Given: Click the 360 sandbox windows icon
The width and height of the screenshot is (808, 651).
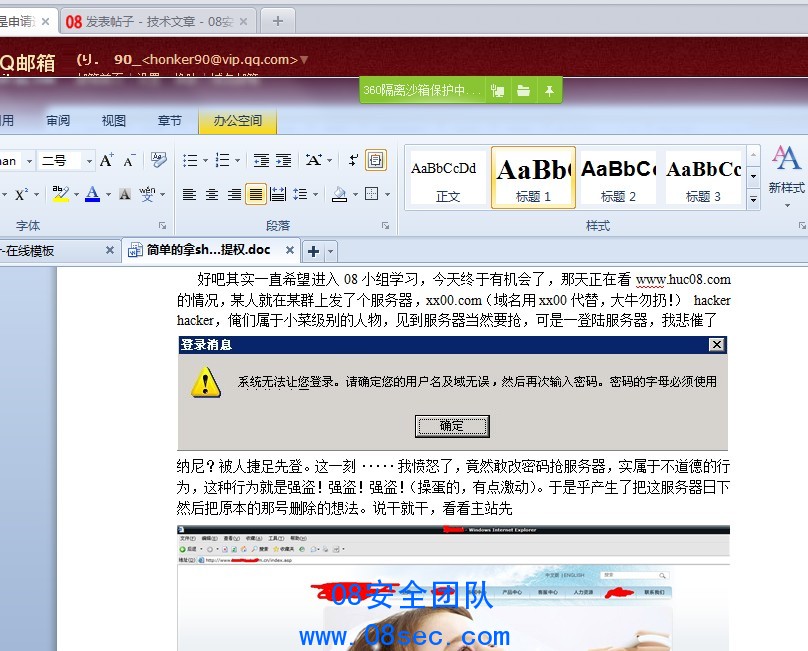Looking at the screenshot, I should coord(497,91).
